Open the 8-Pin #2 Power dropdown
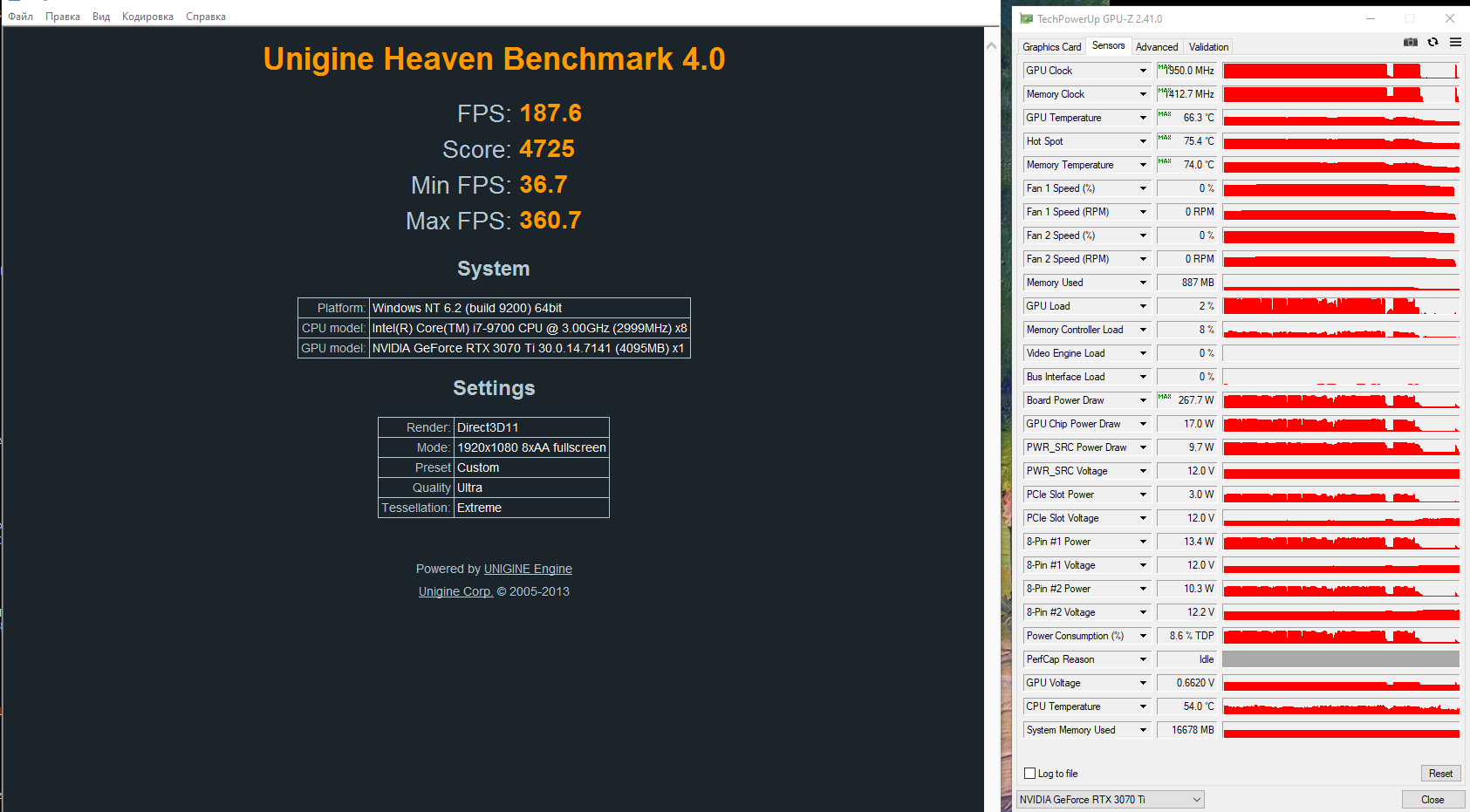The image size is (1470, 812). point(1143,589)
